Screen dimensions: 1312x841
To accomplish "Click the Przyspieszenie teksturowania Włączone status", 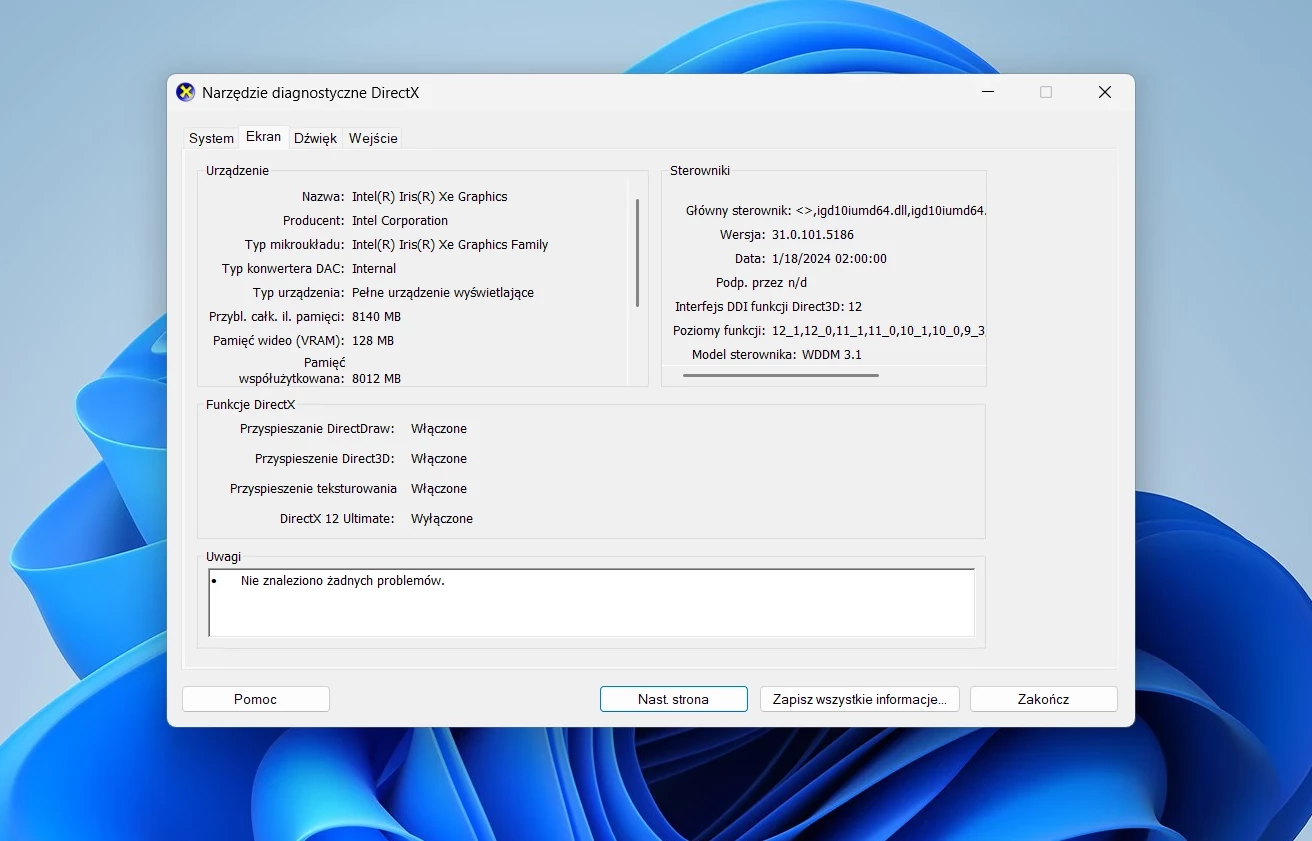I will (439, 488).
